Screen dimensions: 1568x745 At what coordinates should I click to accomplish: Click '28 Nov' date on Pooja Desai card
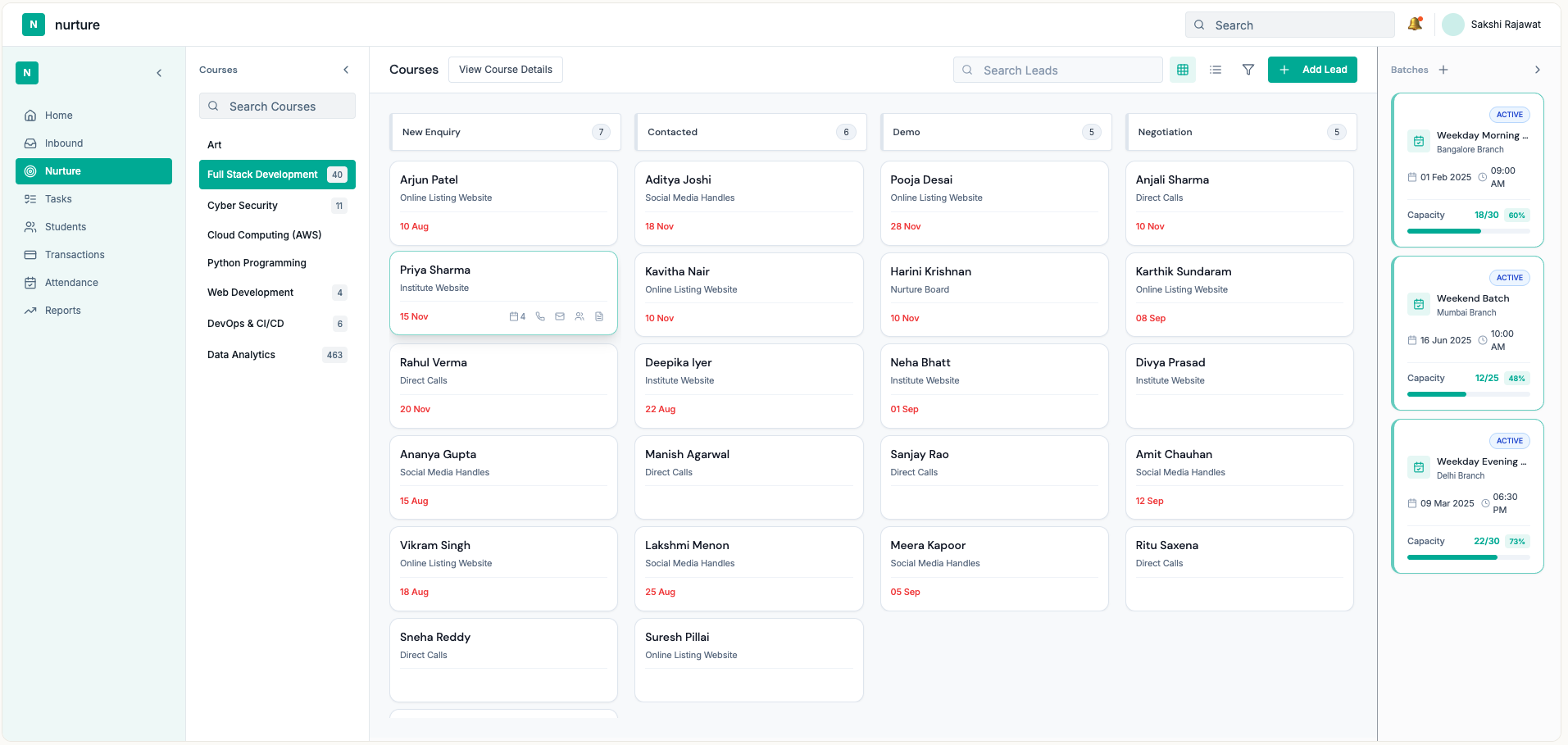point(905,226)
